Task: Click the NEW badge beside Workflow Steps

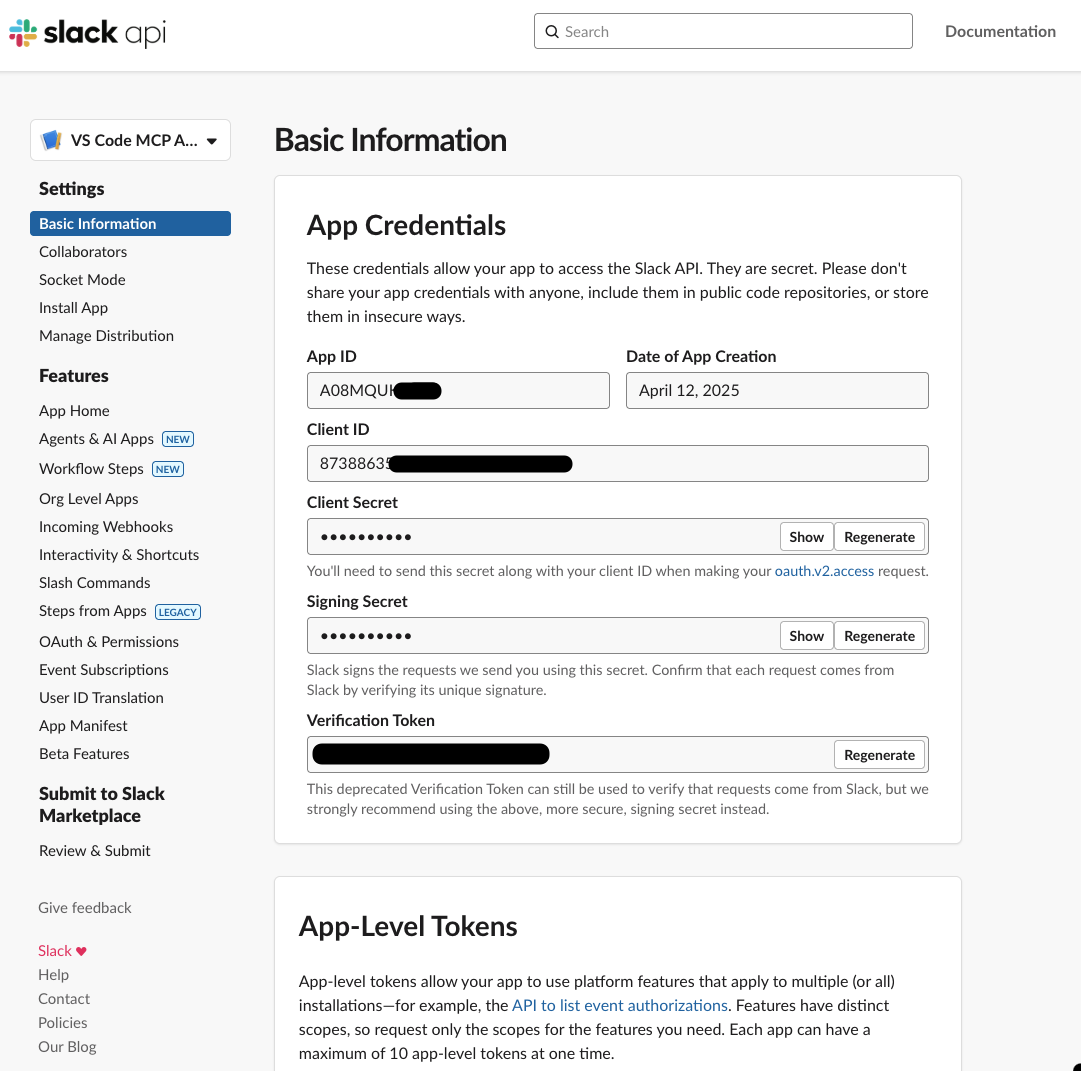Action: tap(167, 468)
